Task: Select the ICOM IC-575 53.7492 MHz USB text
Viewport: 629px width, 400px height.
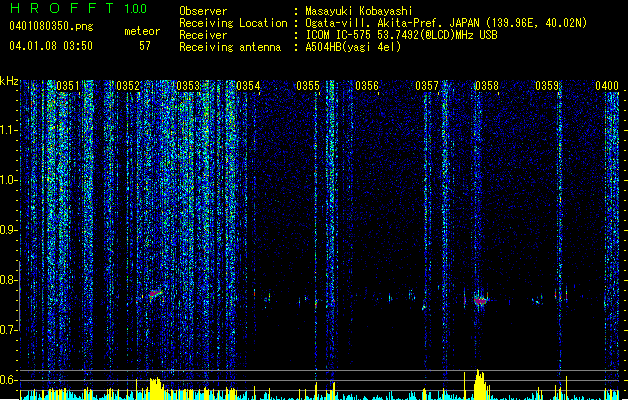Action: pos(401,35)
